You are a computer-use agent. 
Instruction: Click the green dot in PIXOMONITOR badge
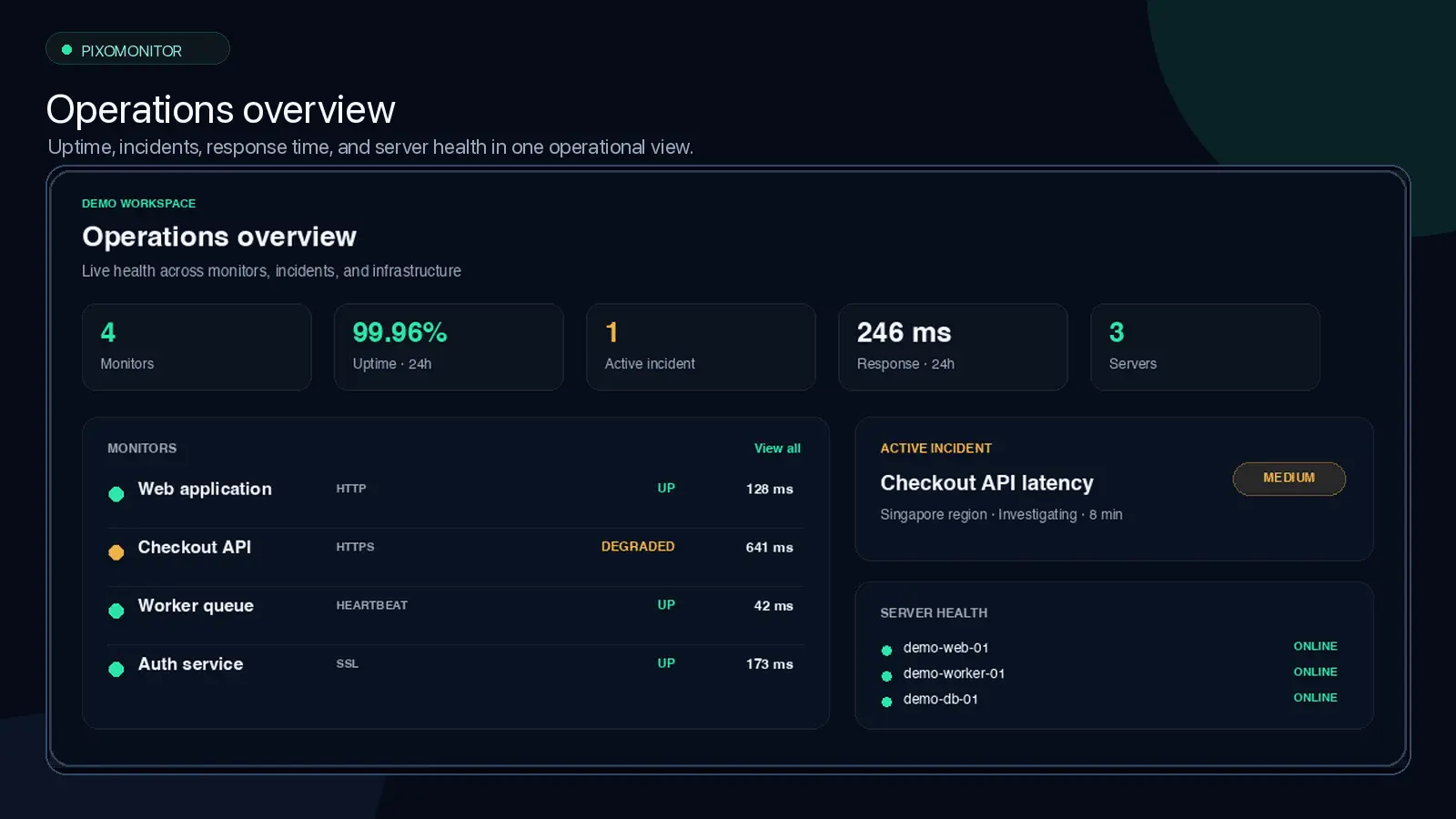[x=66, y=50]
